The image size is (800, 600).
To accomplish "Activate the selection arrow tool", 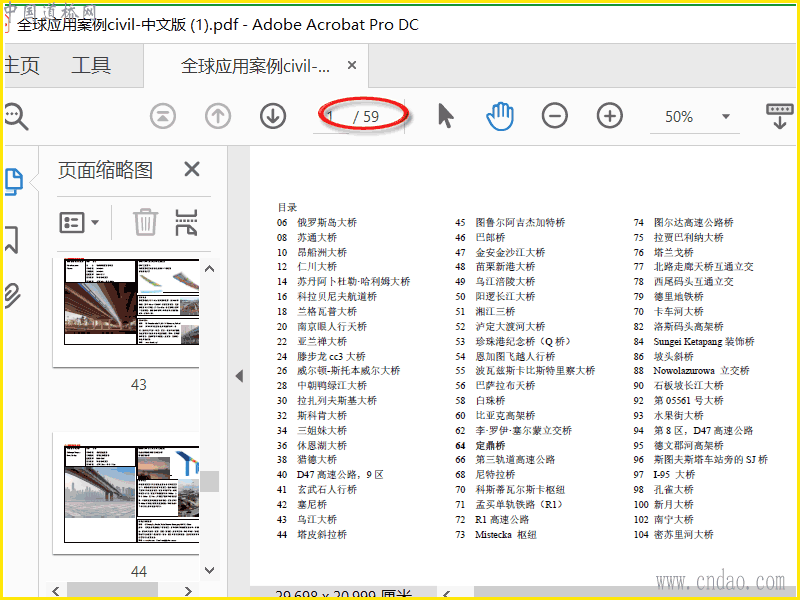I will 445,116.
